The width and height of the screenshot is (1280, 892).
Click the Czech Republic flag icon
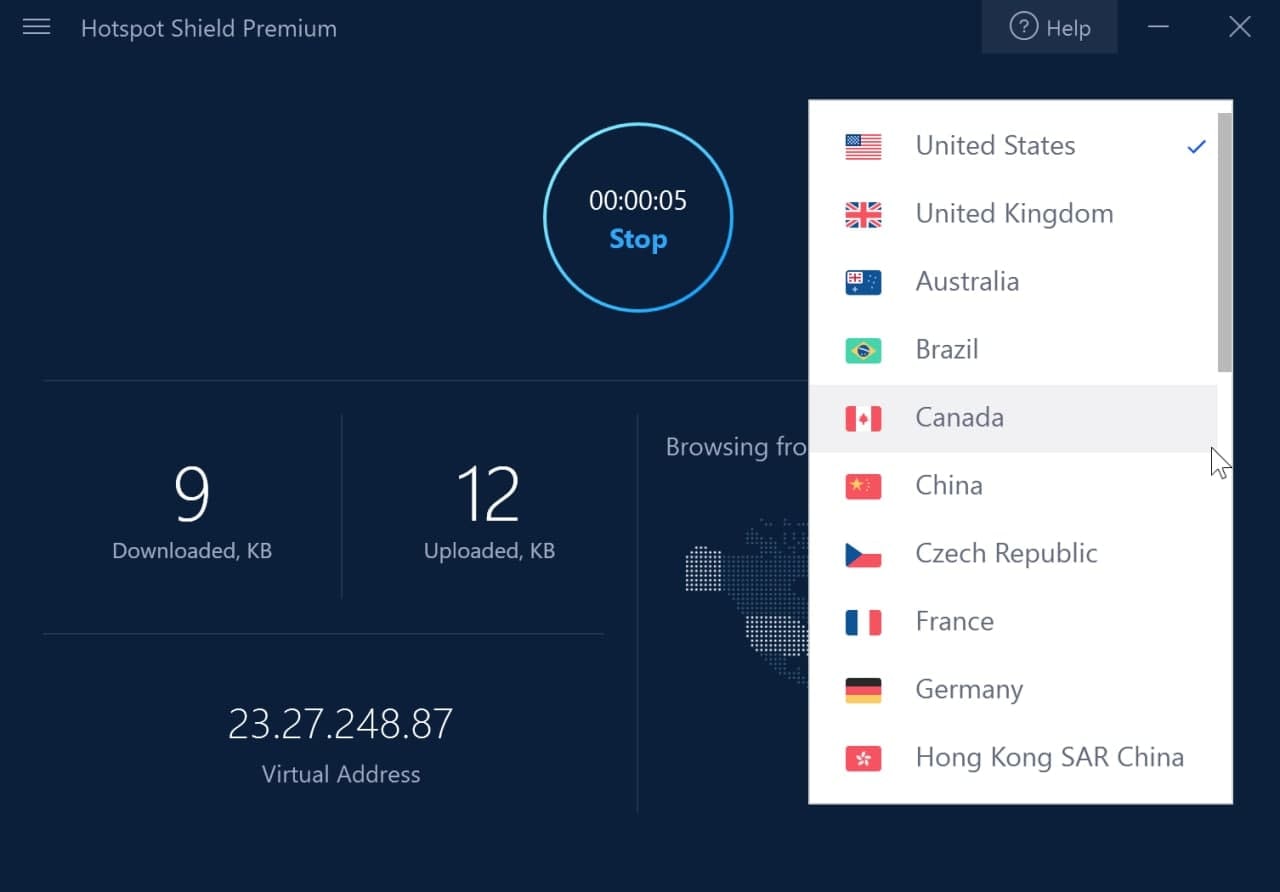tap(863, 554)
